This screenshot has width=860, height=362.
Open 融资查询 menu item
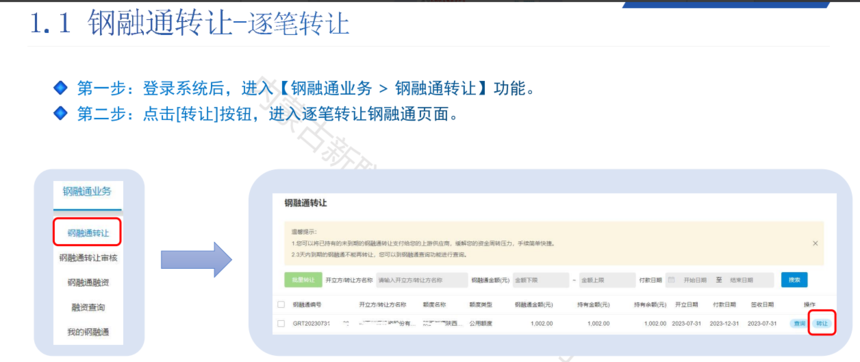(88, 307)
